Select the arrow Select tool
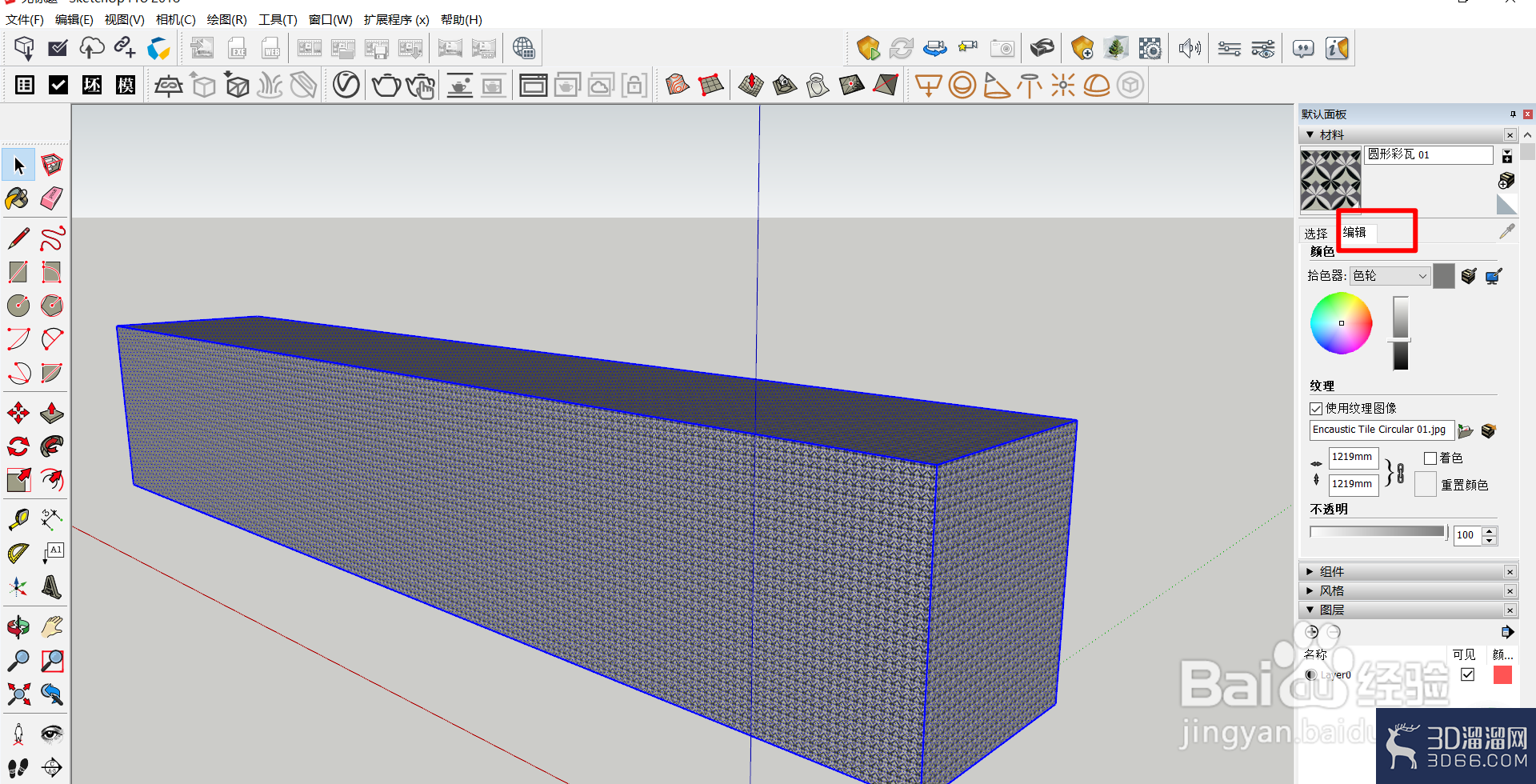 click(x=18, y=165)
